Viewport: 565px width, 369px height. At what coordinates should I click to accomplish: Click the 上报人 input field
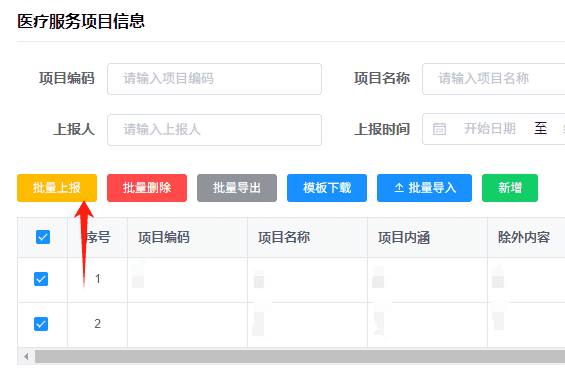[x=214, y=130]
